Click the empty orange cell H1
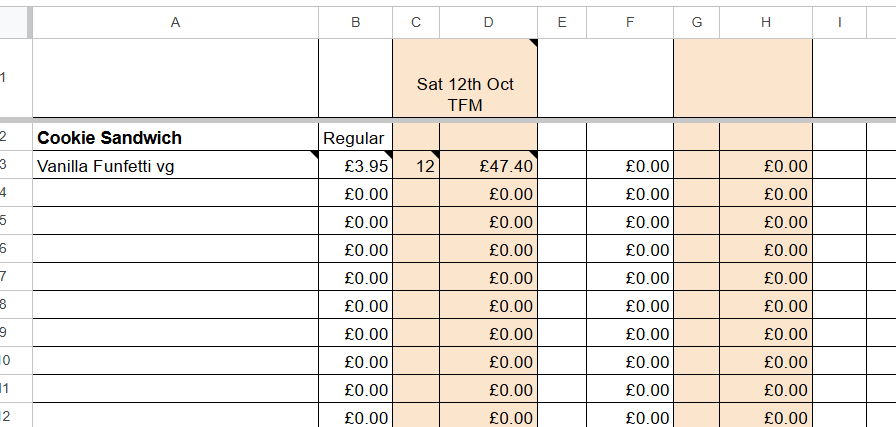This screenshot has width=896, height=427. [x=743, y=78]
